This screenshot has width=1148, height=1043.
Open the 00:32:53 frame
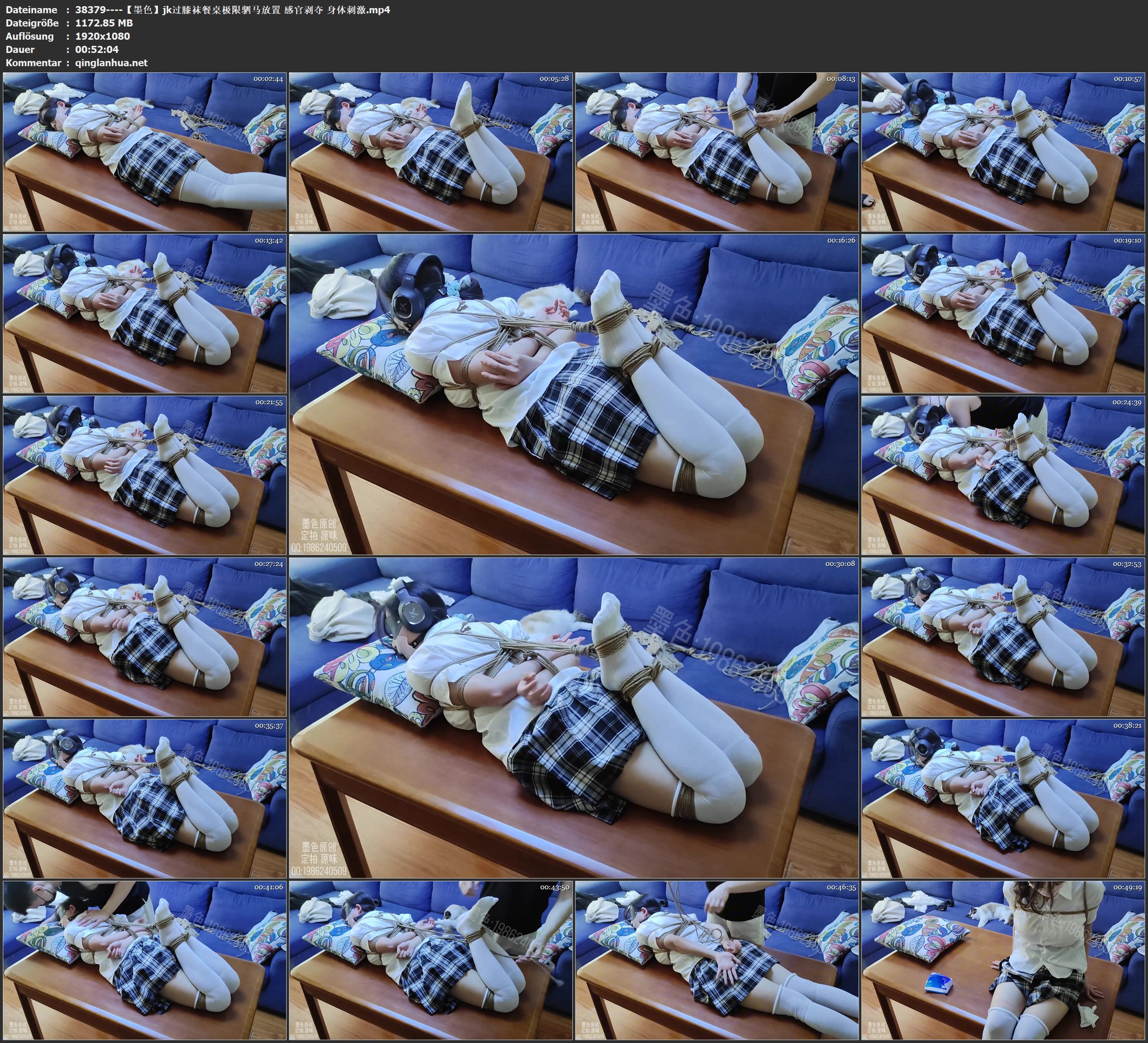[x=1003, y=637]
